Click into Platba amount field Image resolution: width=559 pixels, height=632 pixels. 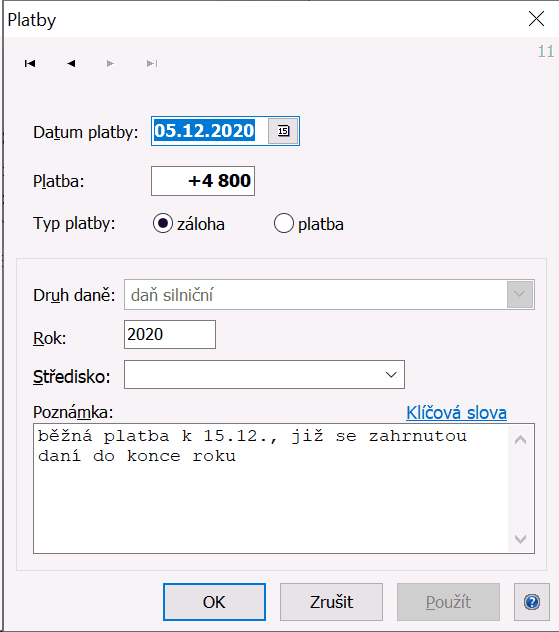pos(203,181)
